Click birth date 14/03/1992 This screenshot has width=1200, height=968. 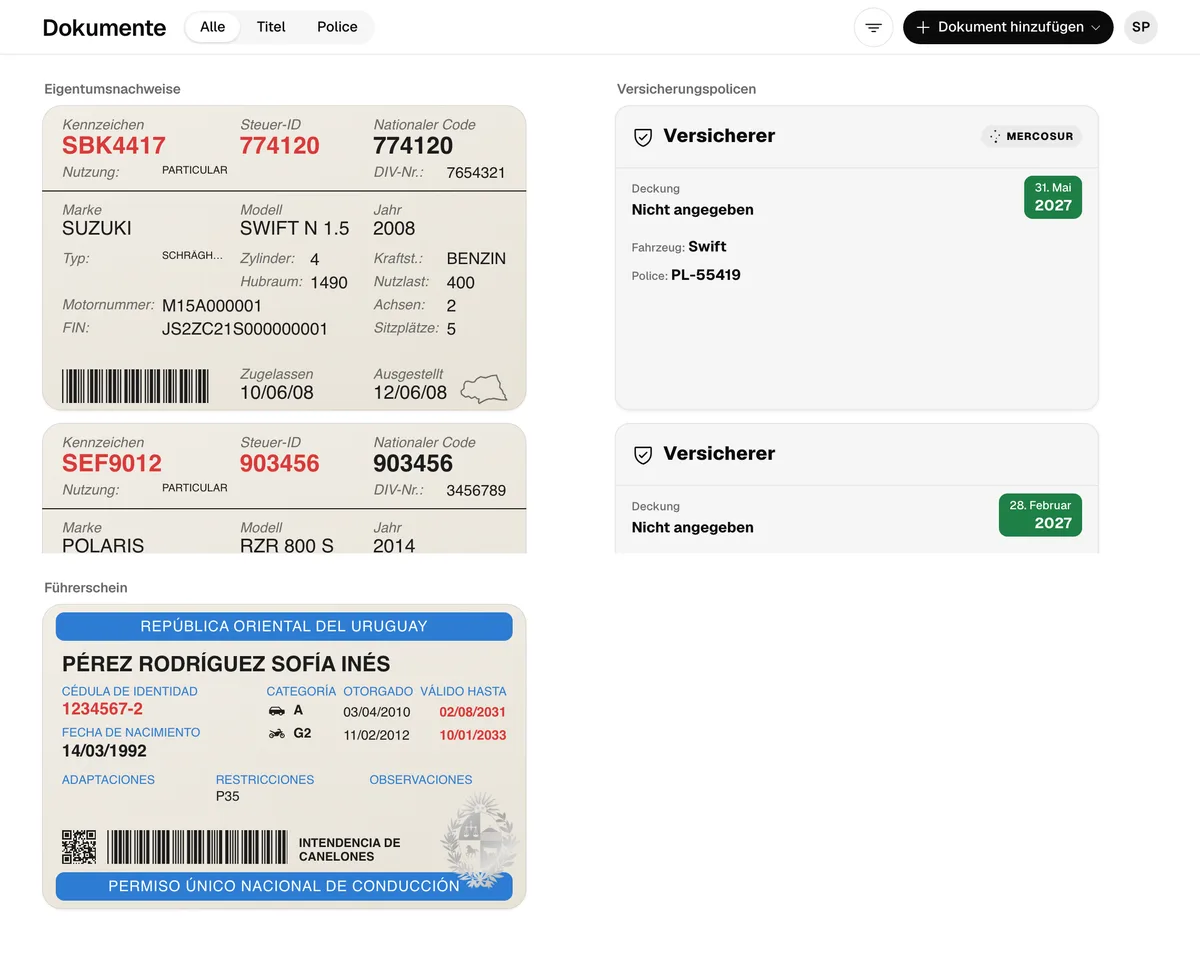point(104,751)
